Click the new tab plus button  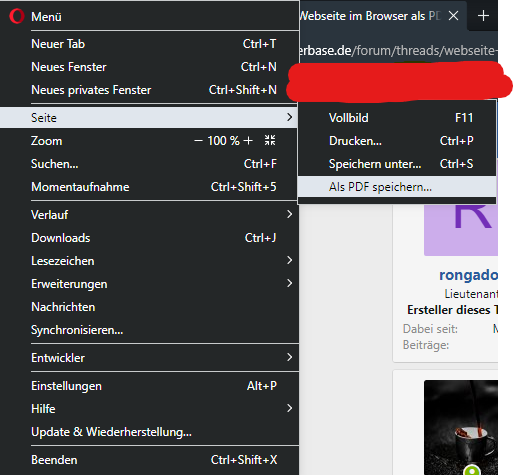483,16
